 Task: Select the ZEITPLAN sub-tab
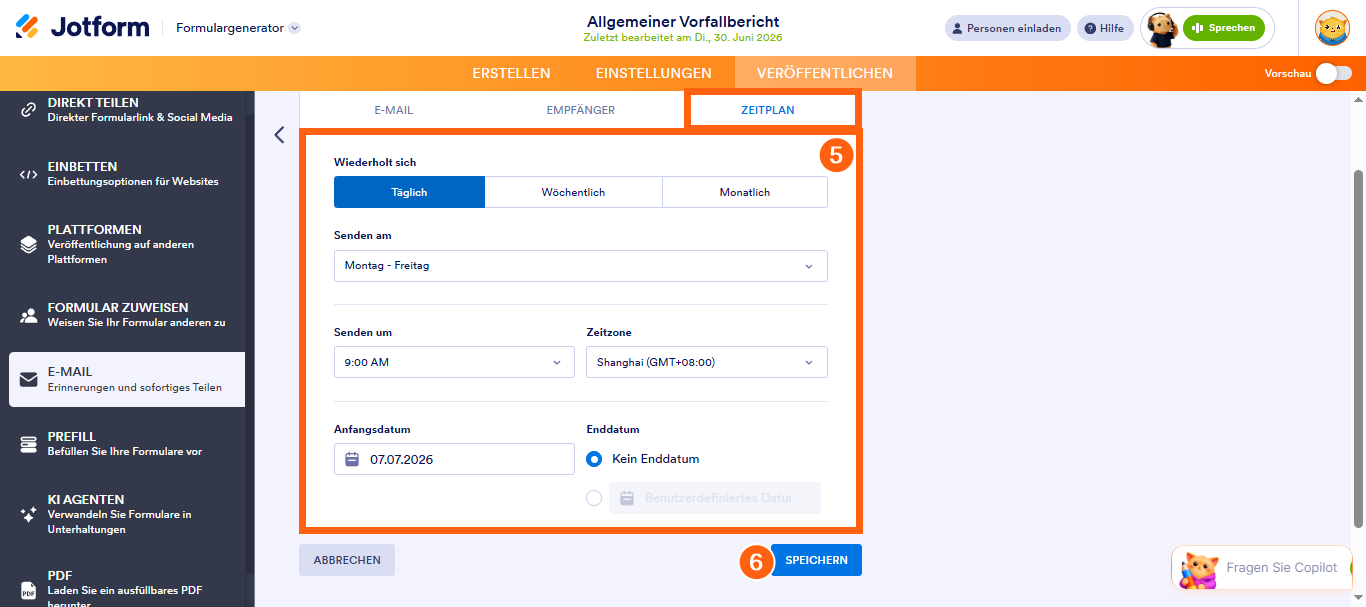pyautogui.click(x=768, y=110)
